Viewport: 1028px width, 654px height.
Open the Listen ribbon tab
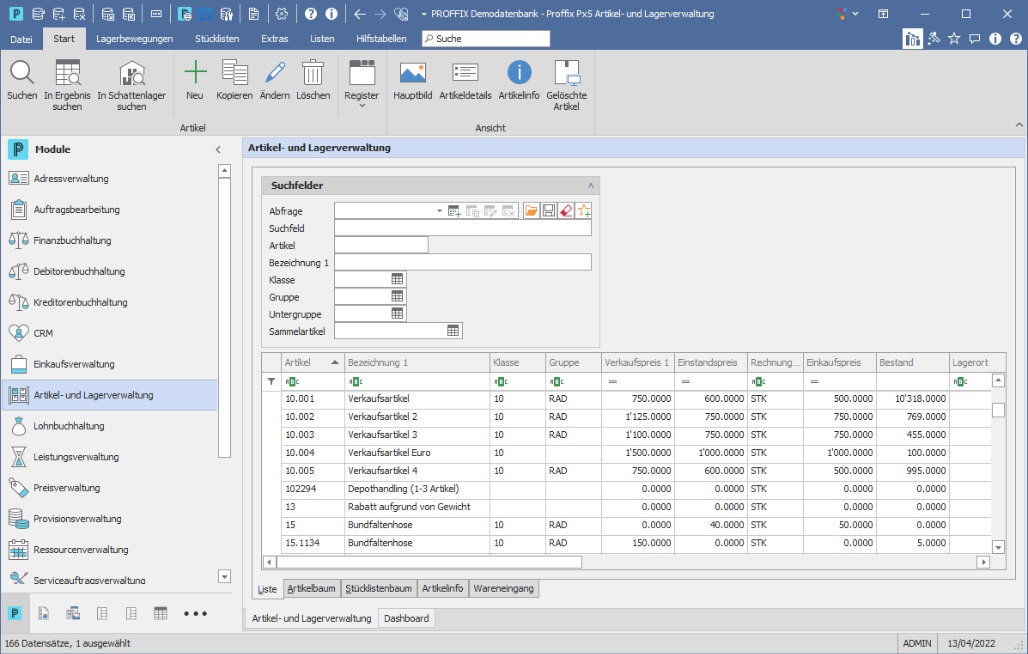(x=322, y=39)
